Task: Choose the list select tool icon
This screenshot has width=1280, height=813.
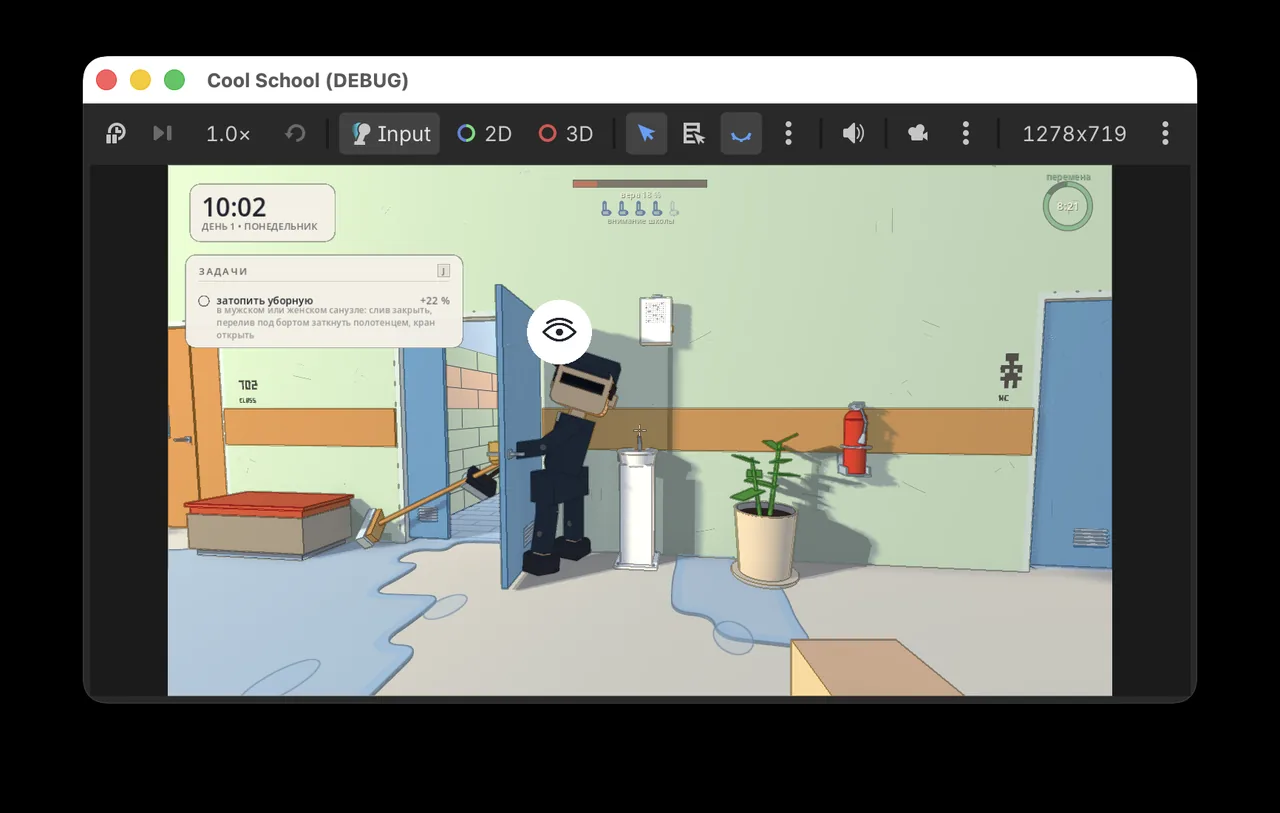Action: tap(694, 134)
